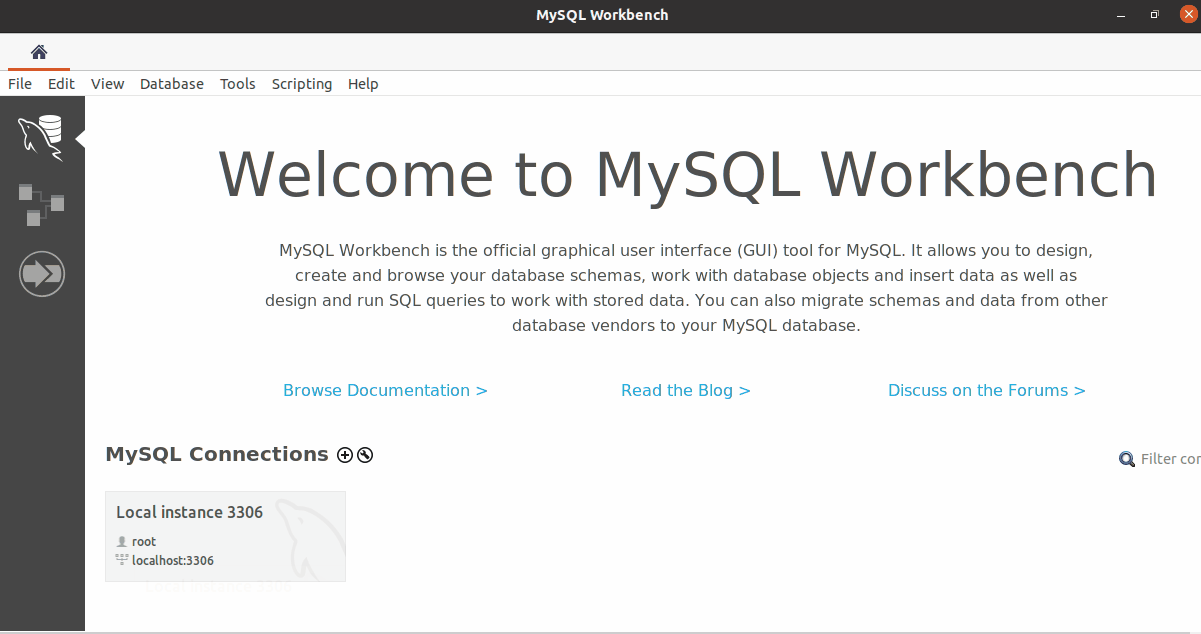
Task: Open the Migration wizard sidebar icon
Action: click(42, 273)
